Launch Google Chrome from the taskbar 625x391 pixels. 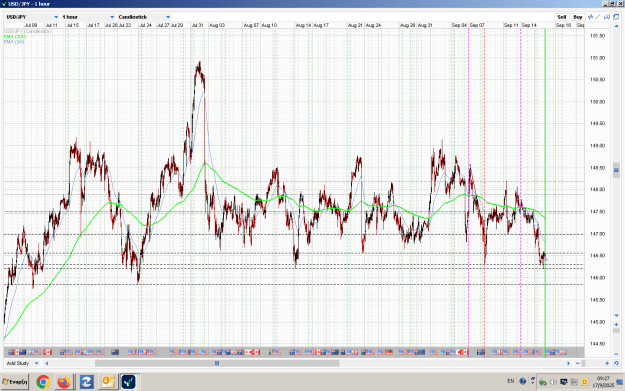[x=43, y=382]
